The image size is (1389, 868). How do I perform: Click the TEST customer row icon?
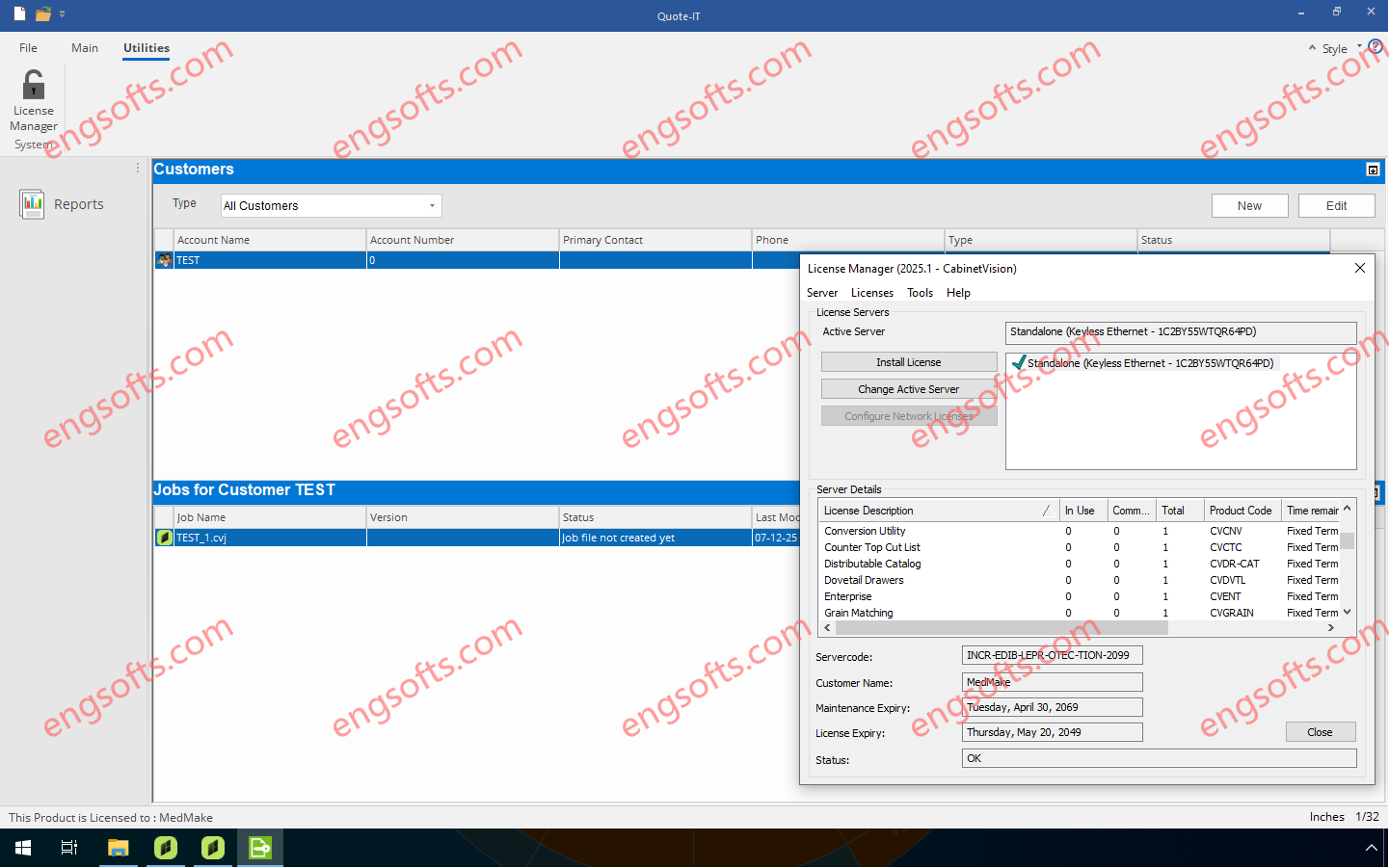coord(164,260)
